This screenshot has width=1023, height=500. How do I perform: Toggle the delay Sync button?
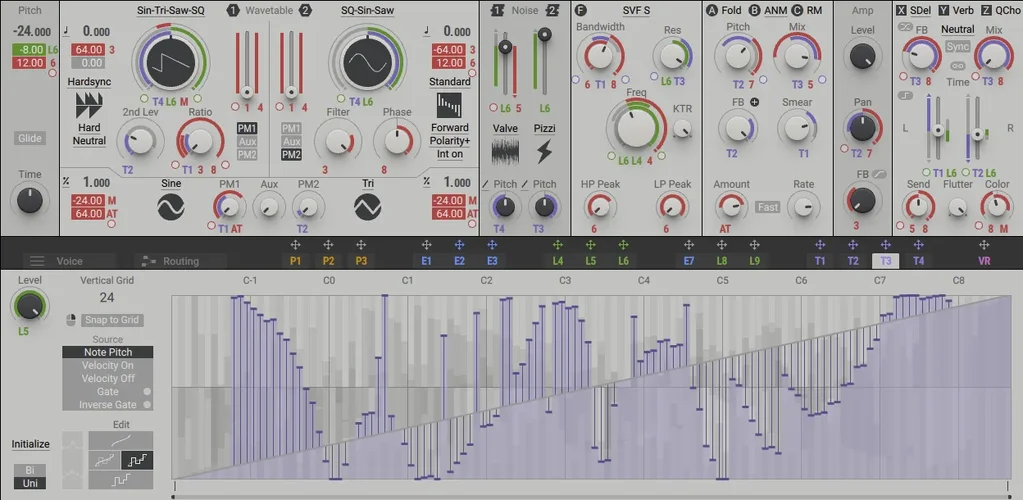[957, 47]
